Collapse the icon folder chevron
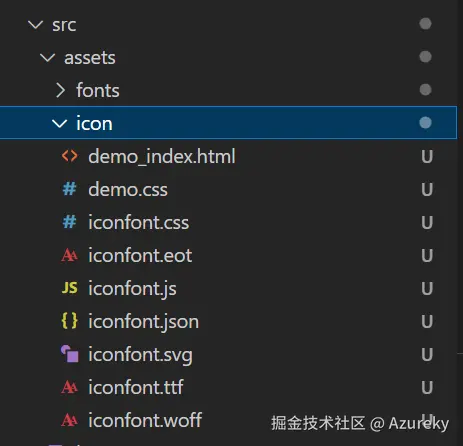 coord(60,123)
